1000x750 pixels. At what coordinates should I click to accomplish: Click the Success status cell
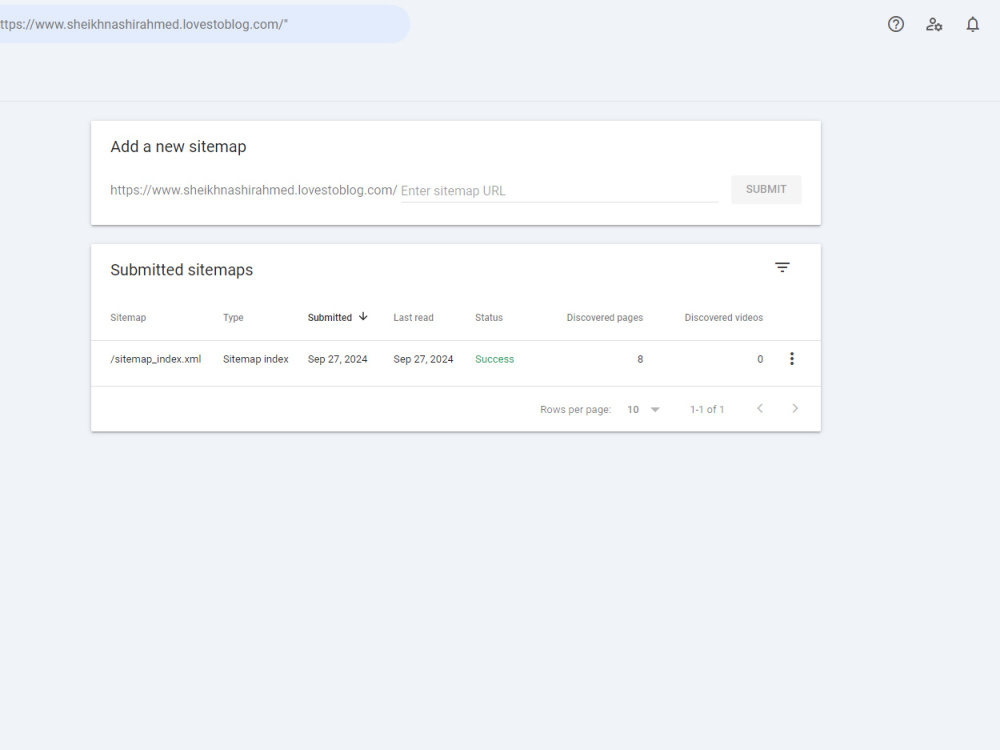click(494, 359)
